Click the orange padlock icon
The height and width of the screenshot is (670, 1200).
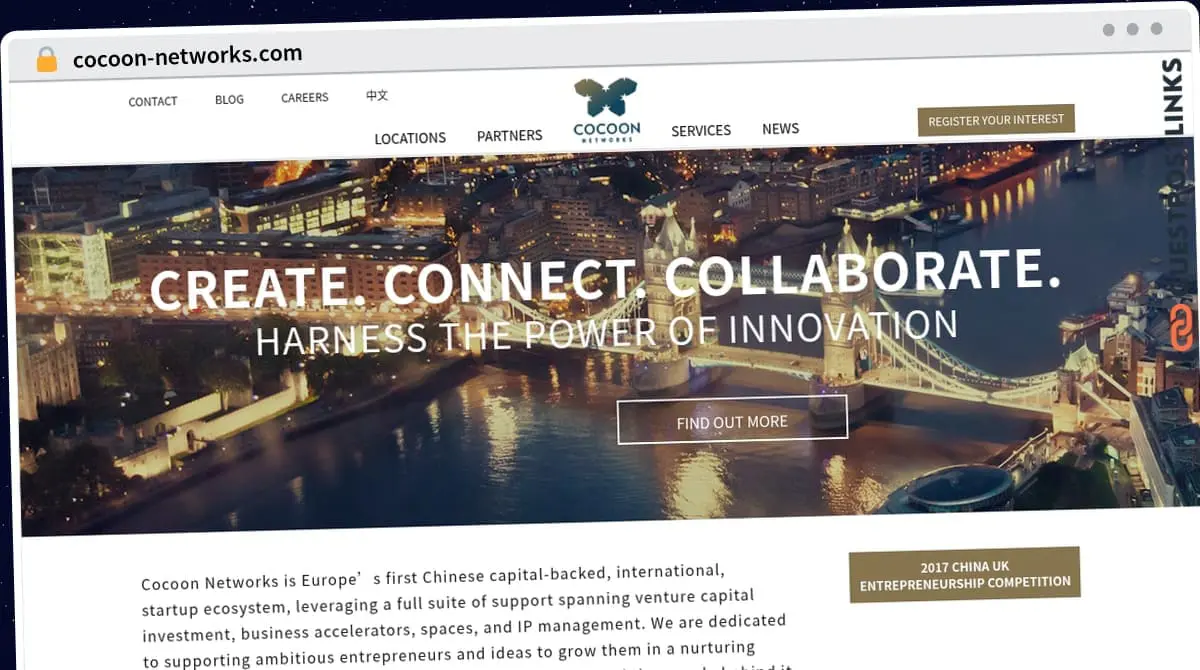coord(46,59)
